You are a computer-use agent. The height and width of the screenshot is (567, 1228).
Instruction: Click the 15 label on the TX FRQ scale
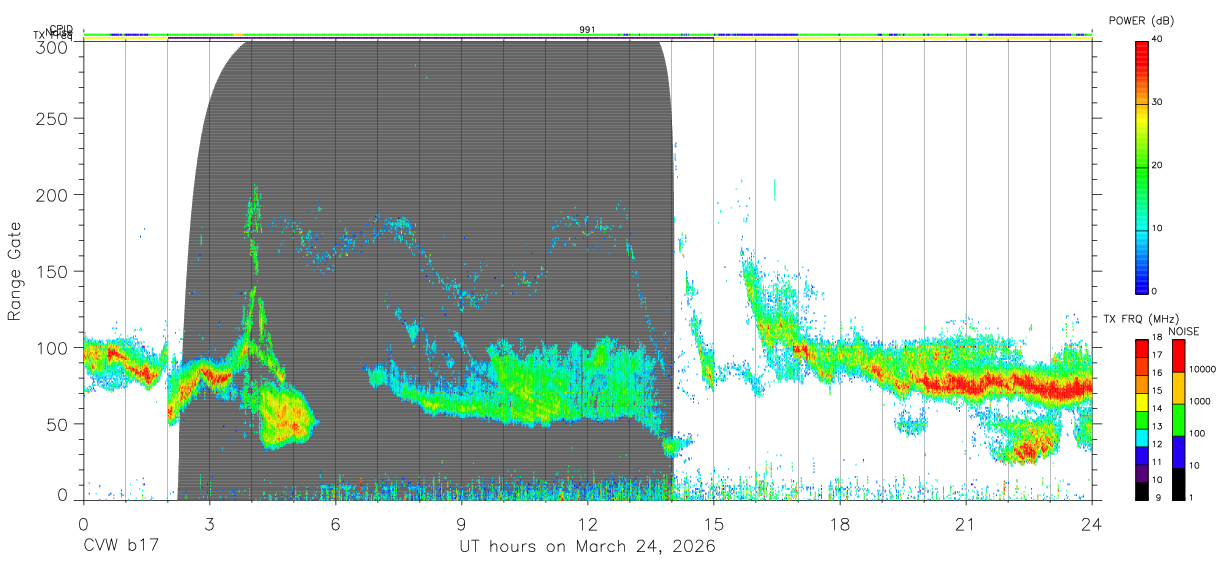coord(1158,390)
